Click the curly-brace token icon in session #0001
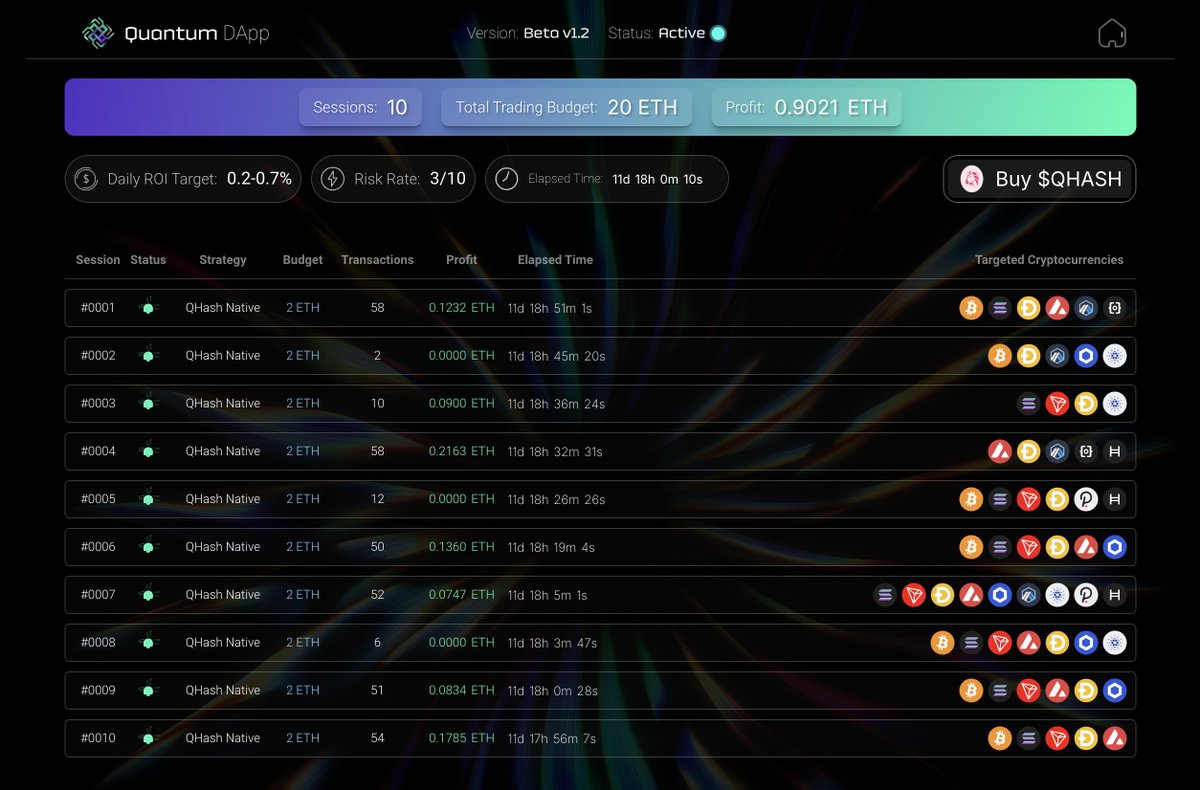 [x=1115, y=308]
